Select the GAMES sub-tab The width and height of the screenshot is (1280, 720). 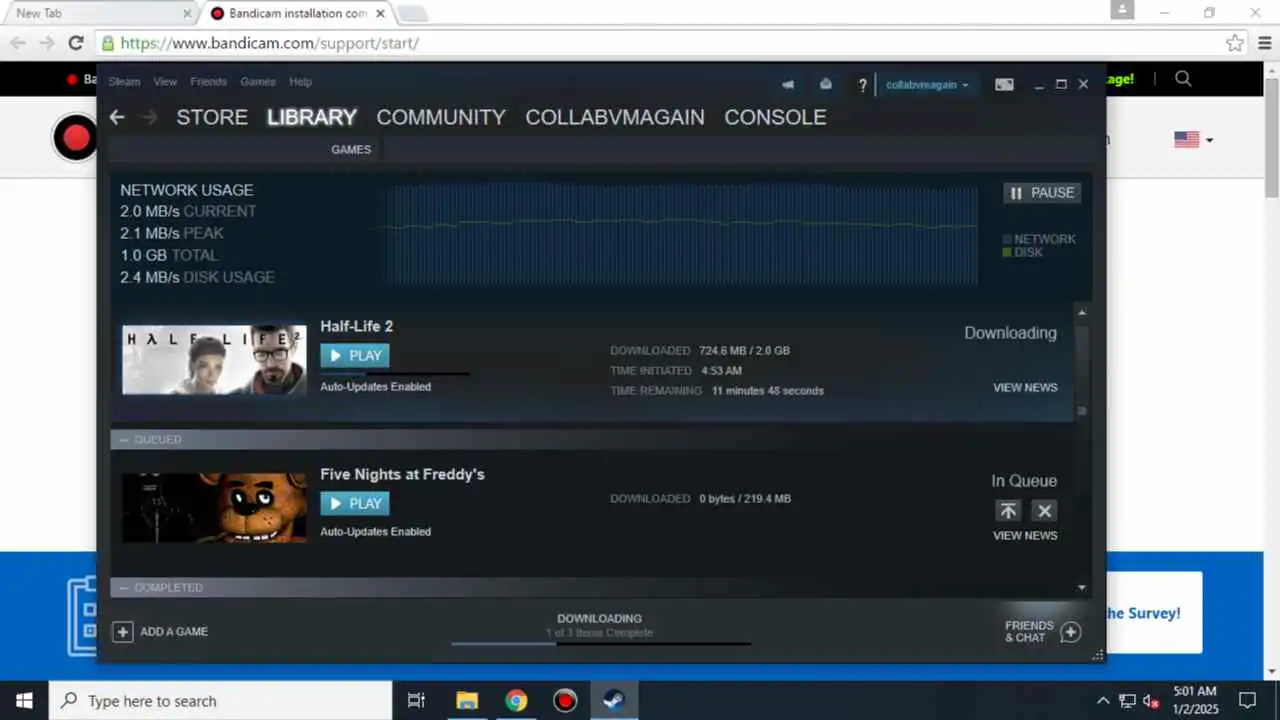coord(351,149)
